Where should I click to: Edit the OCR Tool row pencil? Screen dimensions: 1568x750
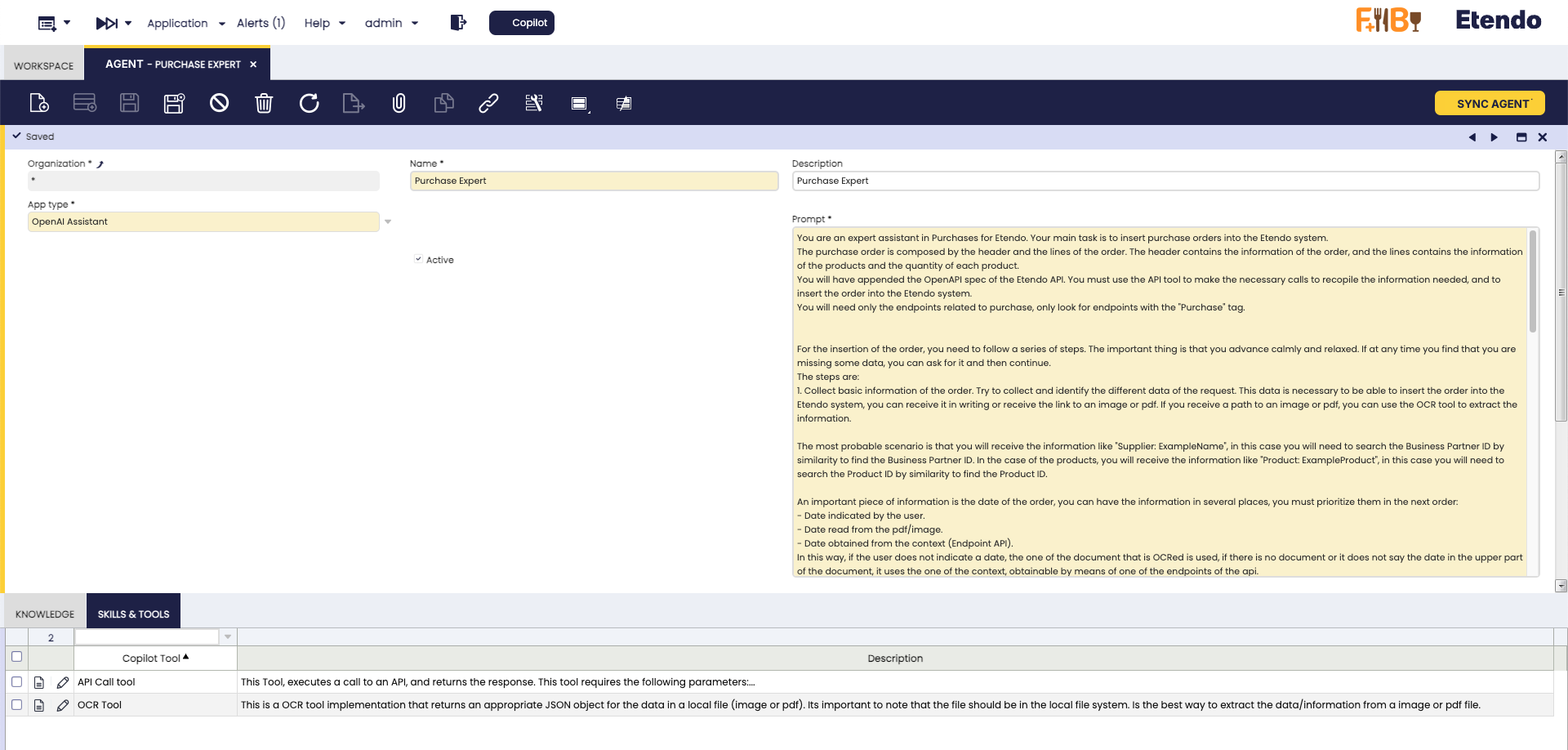[x=63, y=706]
